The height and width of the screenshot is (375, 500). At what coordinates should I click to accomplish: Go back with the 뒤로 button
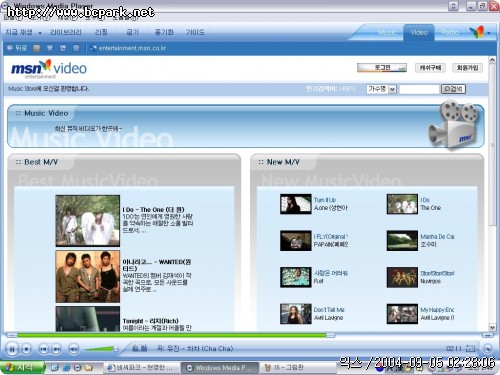click(x=17, y=48)
